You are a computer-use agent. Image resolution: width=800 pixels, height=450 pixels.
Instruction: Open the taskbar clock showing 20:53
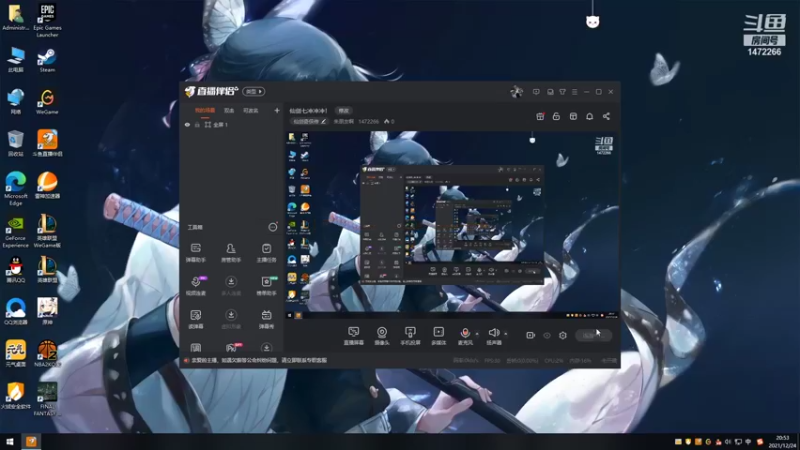[782, 442]
